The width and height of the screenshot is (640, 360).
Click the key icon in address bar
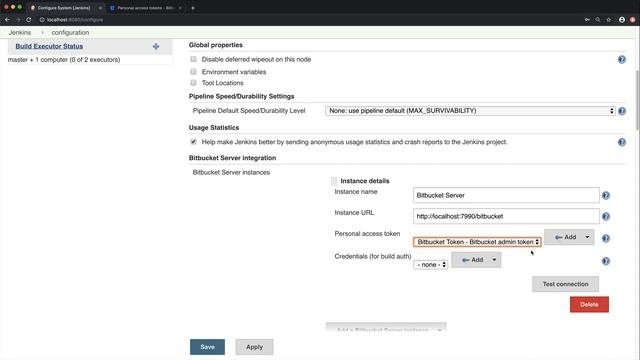(587, 20)
